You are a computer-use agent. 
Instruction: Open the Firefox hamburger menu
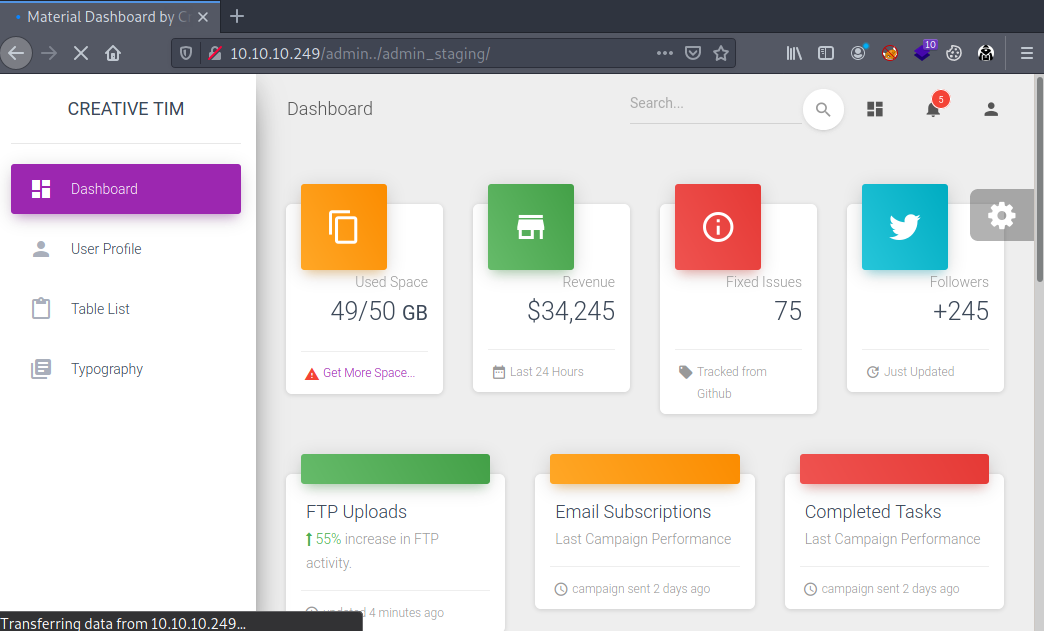click(1026, 53)
